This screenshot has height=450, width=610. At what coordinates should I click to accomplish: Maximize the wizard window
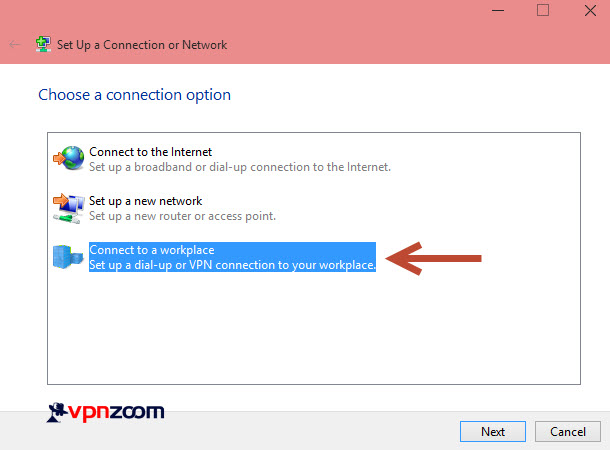[543, 10]
